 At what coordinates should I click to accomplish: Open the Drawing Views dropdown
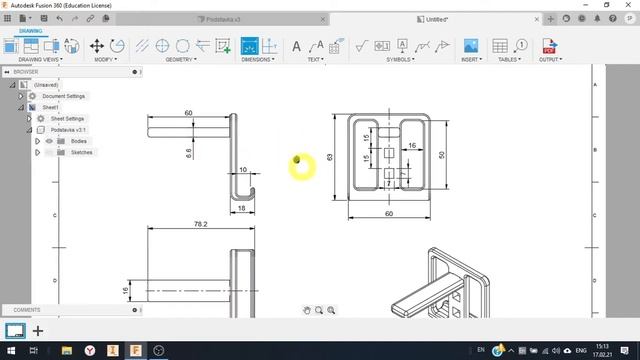(x=41, y=60)
